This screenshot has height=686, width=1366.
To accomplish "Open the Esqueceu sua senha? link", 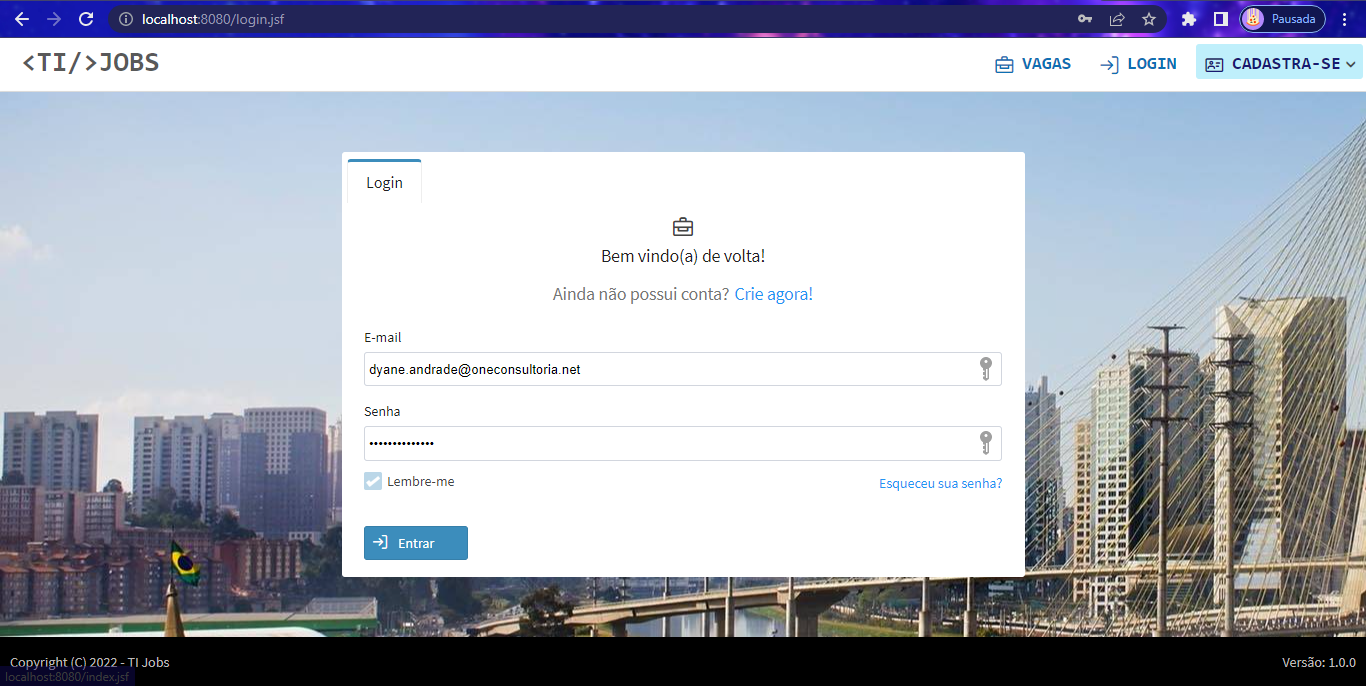I will point(940,483).
